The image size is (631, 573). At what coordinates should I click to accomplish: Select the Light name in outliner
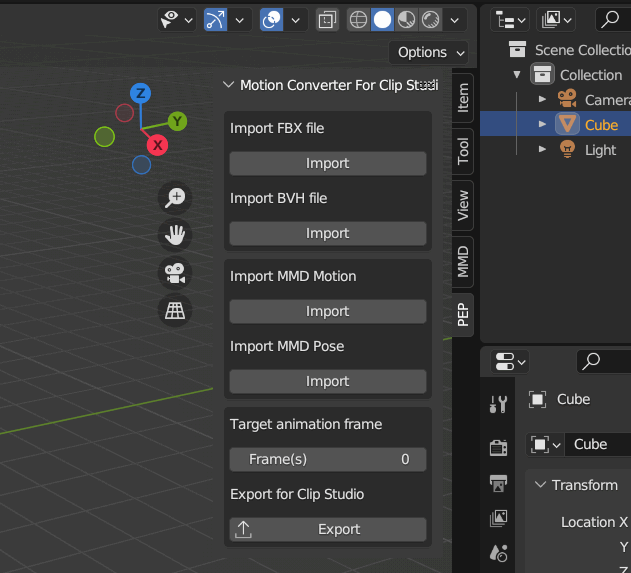pyautogui.click(x=600, y=150)
